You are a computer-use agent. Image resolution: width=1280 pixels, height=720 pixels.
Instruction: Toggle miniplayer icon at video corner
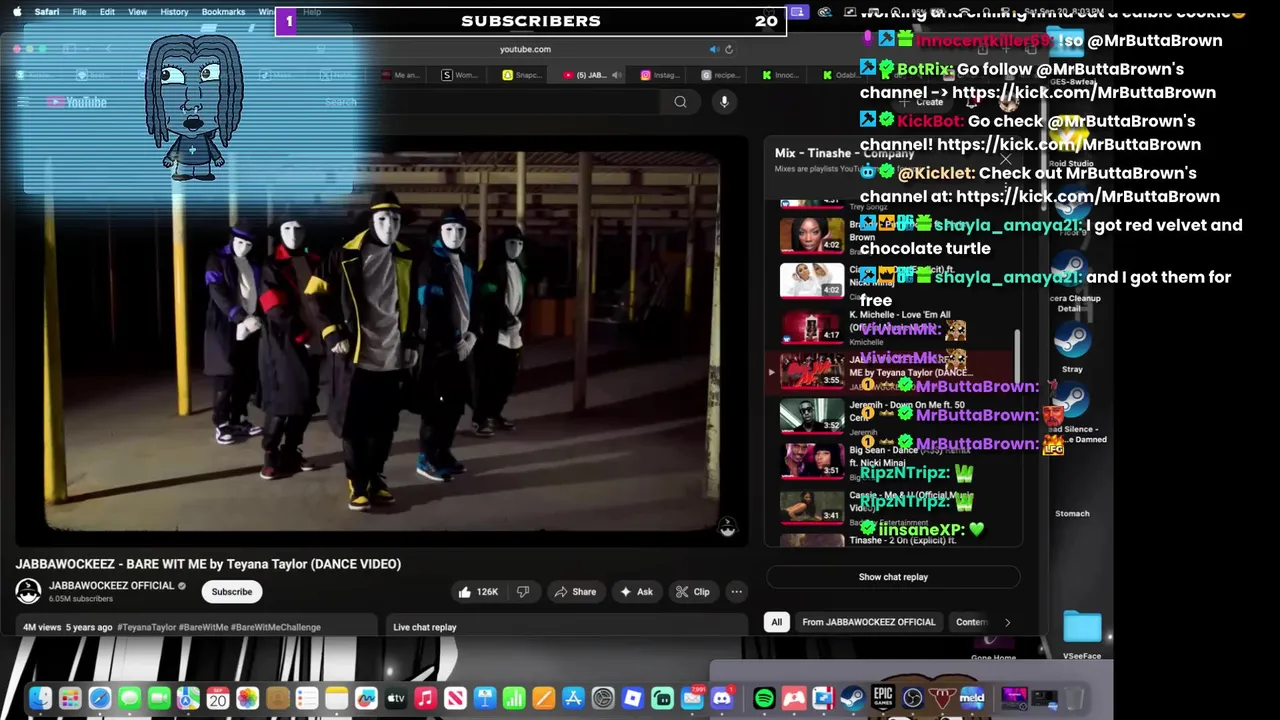coord(728,527)
